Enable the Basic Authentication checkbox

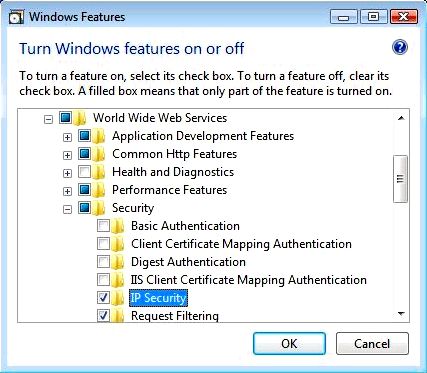click(103, 225)
